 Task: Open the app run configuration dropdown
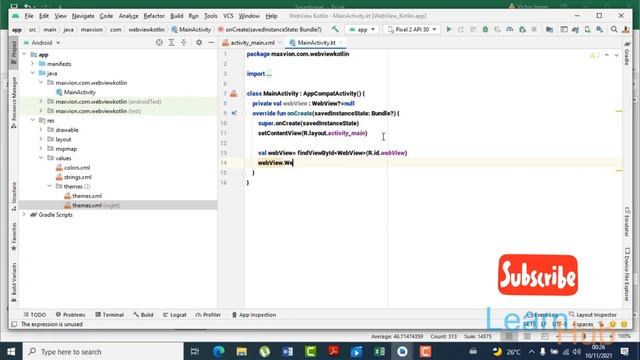(362, 29)
